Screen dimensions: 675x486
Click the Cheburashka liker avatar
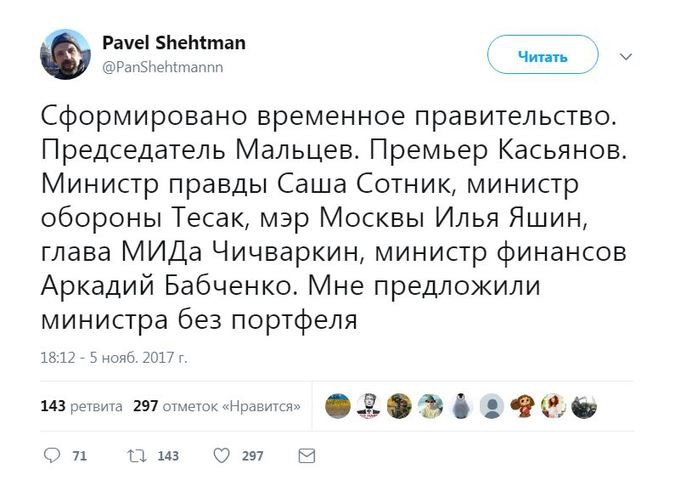tap(522, 406)
